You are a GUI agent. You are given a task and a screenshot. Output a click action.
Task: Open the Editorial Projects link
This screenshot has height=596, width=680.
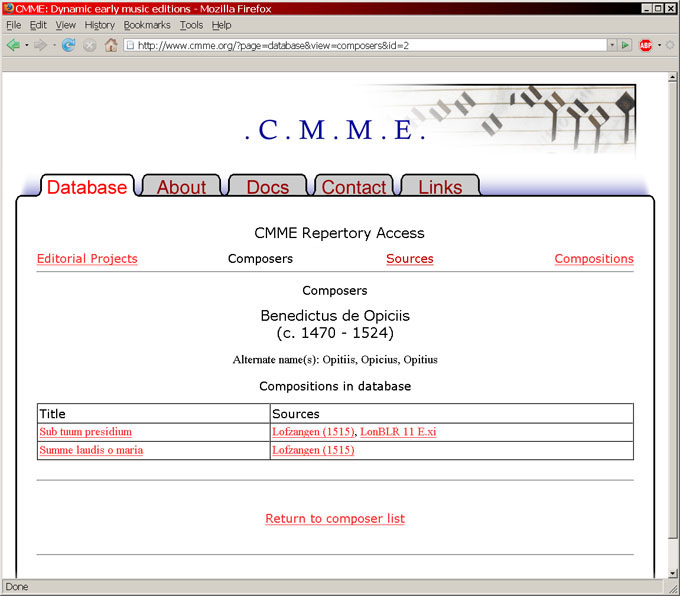point(87,259)
